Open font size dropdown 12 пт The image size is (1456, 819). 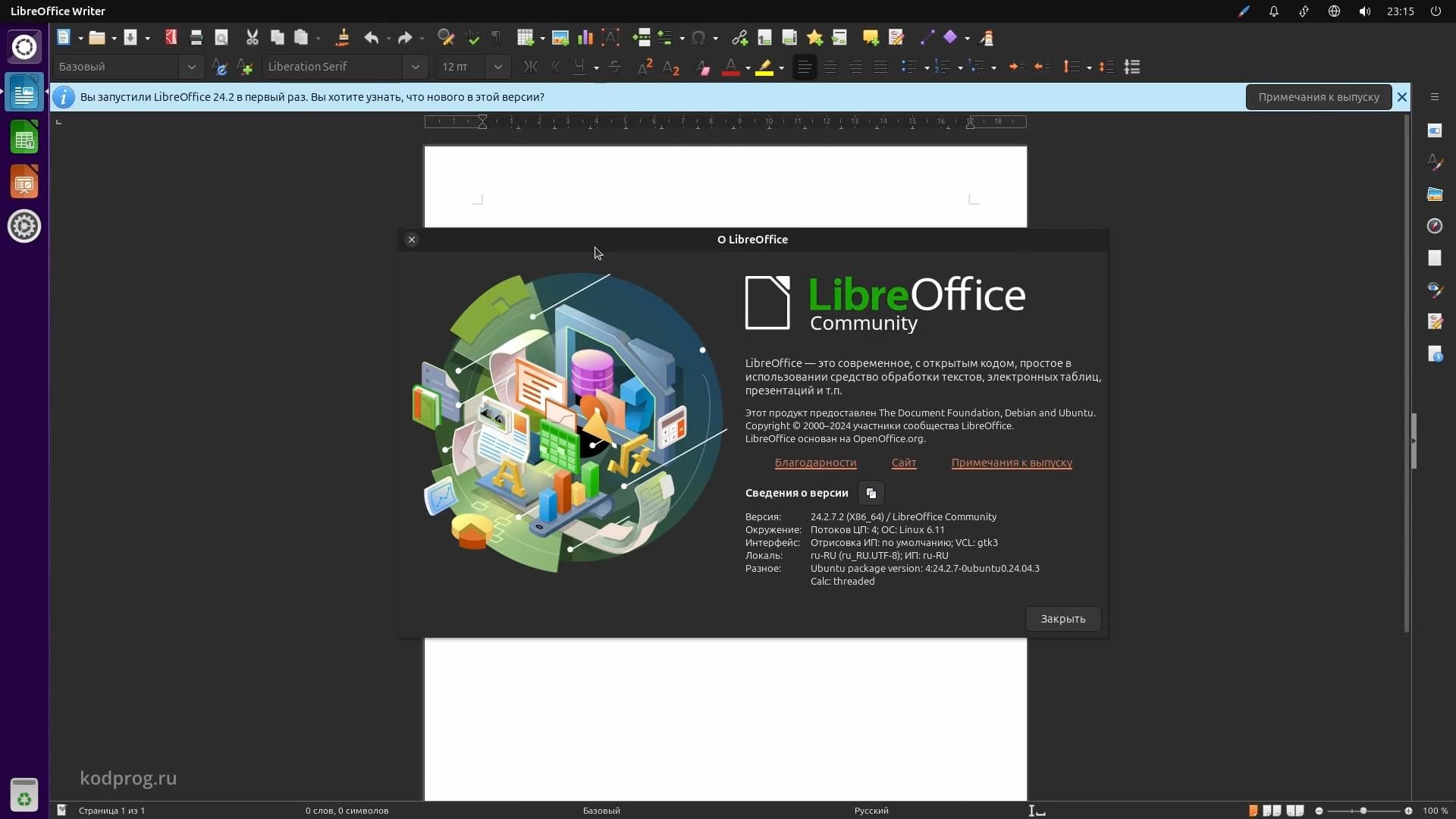(497, 67)
